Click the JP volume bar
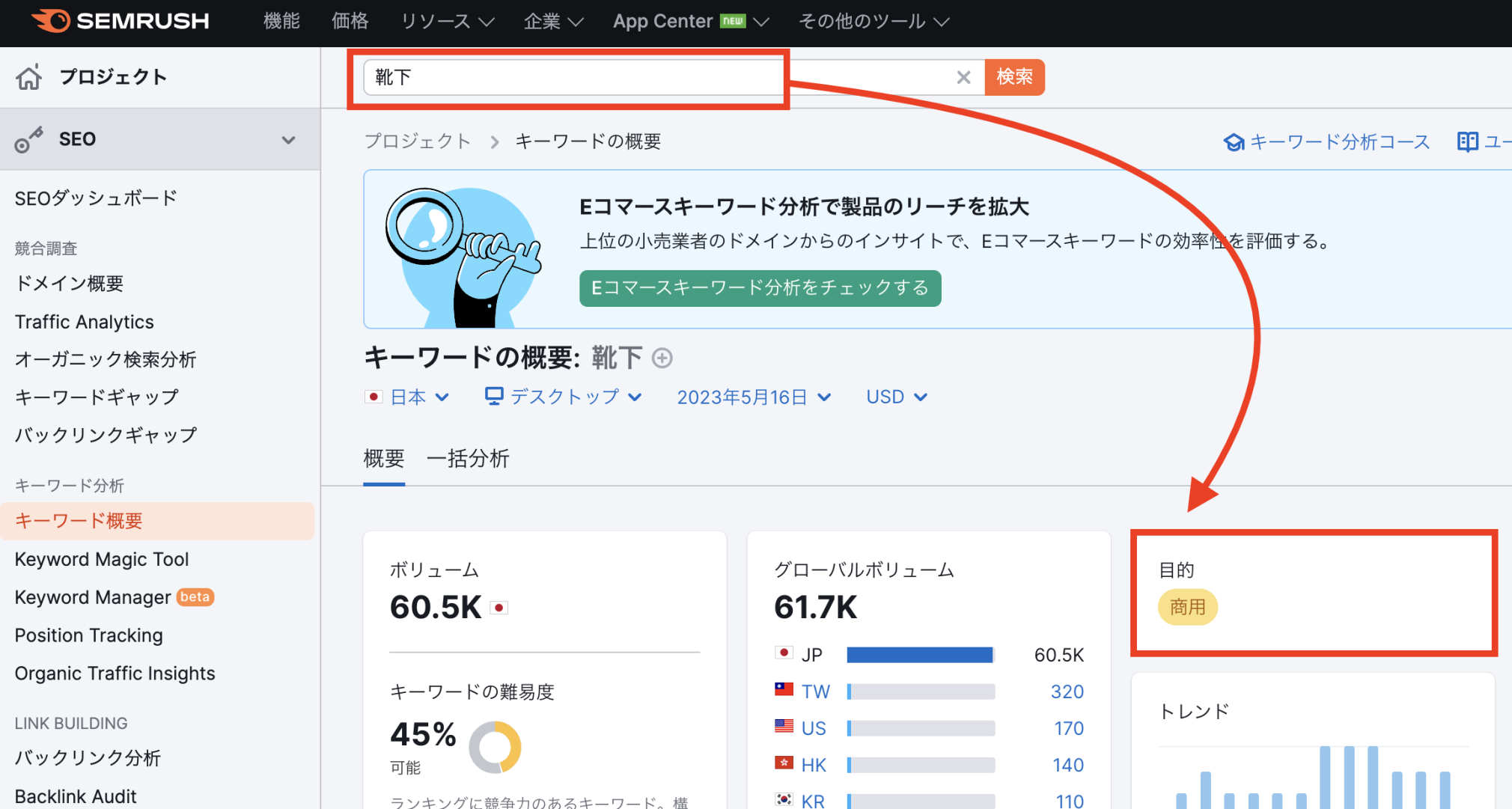This screenshot has width=1512, height=809. click(921, 655)
